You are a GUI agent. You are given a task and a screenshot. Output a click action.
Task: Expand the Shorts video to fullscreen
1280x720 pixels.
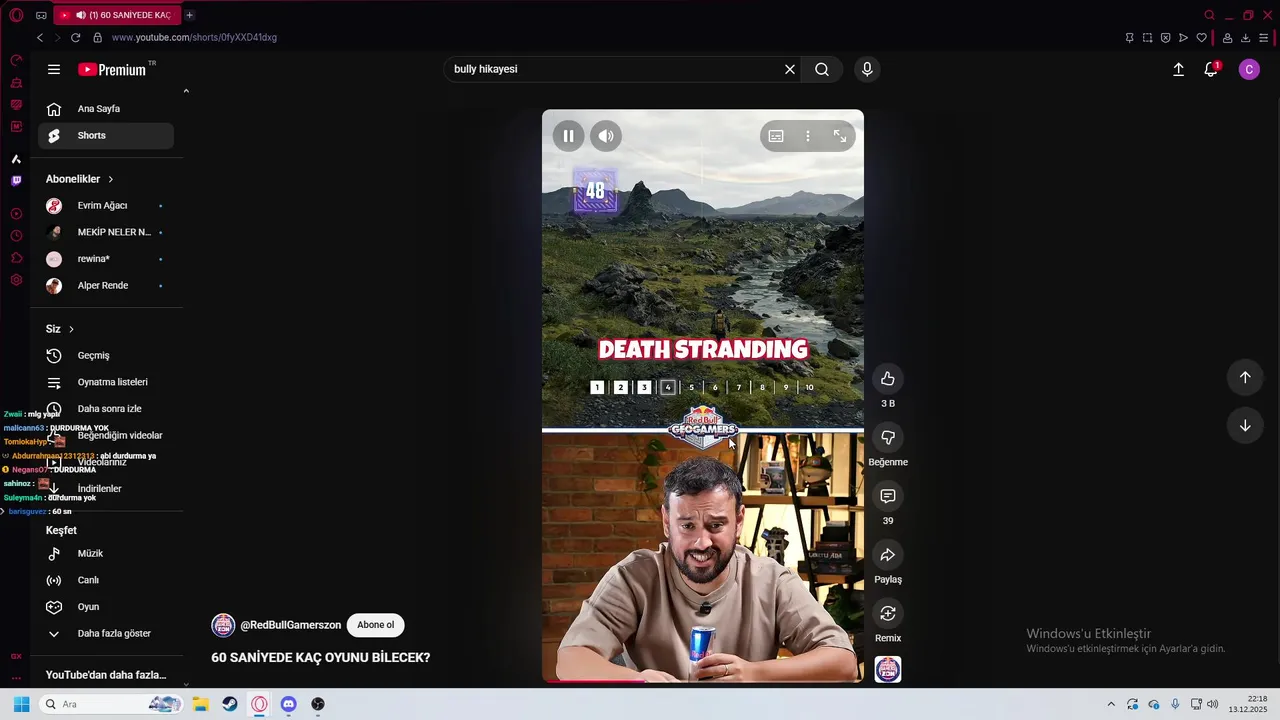tap(840, 136)
